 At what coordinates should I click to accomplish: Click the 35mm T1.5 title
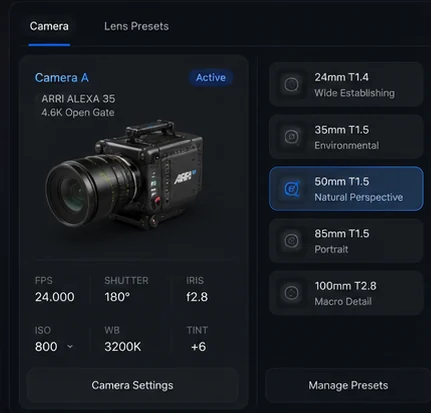[x=342, y=130]
